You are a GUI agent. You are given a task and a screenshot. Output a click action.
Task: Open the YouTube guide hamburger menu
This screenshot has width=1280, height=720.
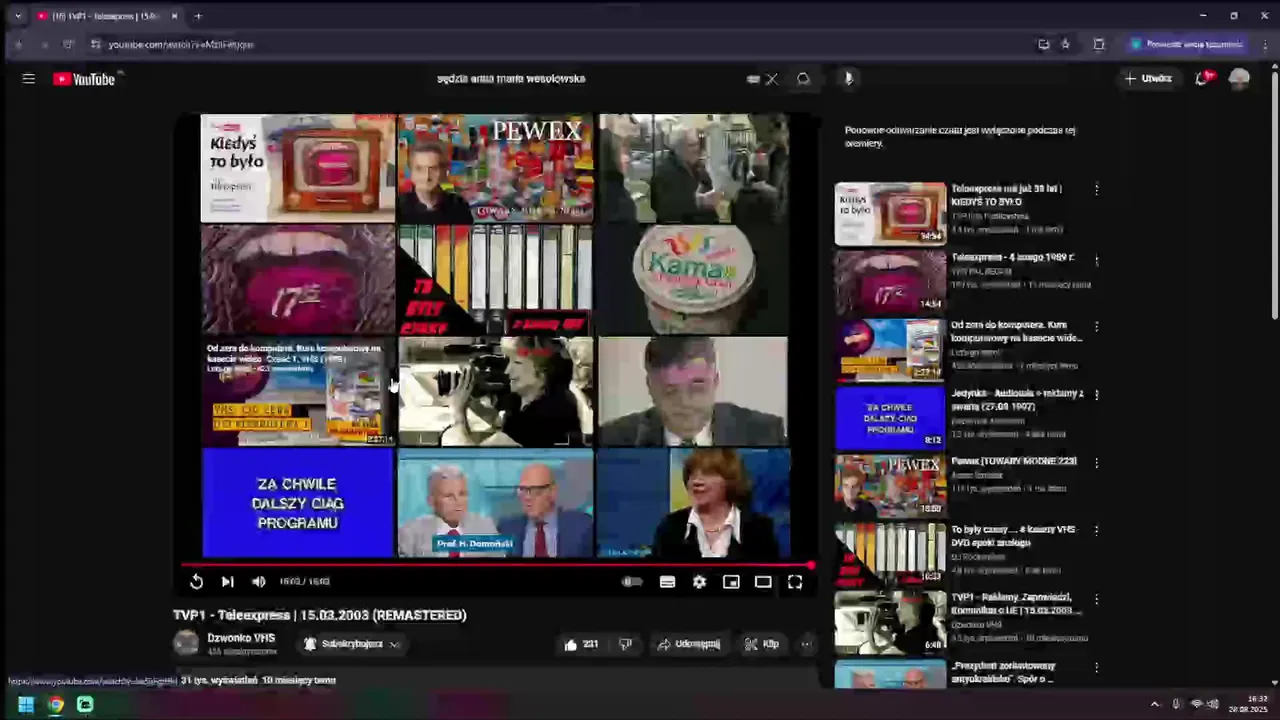click(28, 79)
